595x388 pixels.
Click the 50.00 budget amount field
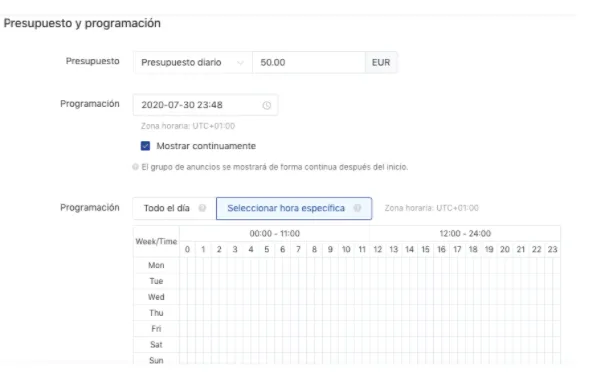coord(309,62)
